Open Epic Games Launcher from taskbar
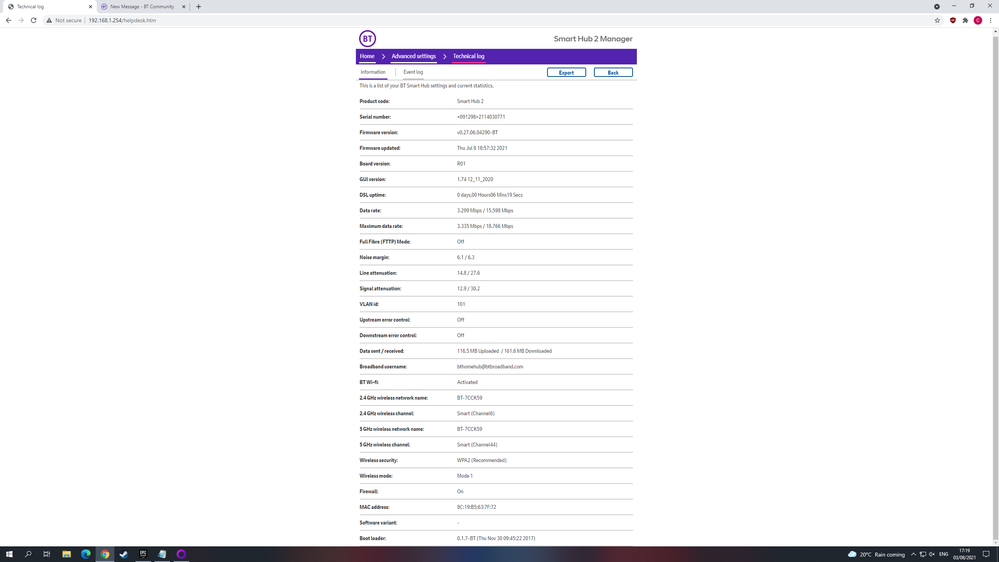Screen dimensions: 999x562 [143, 554]
